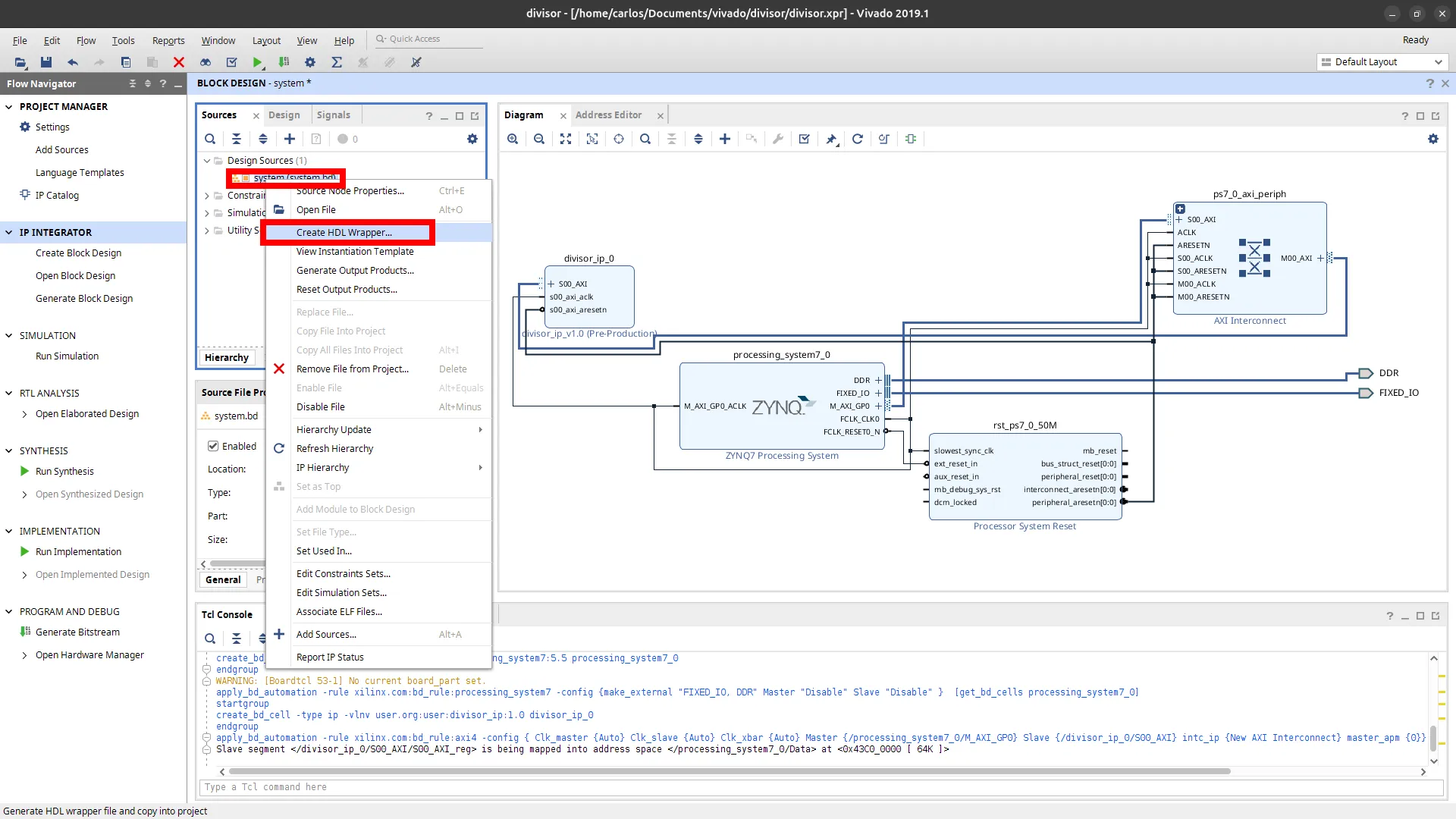Click the Add IP plus icon in diagram toolbar
This screenshot has height=819, width=1456.
pos(725,139)
